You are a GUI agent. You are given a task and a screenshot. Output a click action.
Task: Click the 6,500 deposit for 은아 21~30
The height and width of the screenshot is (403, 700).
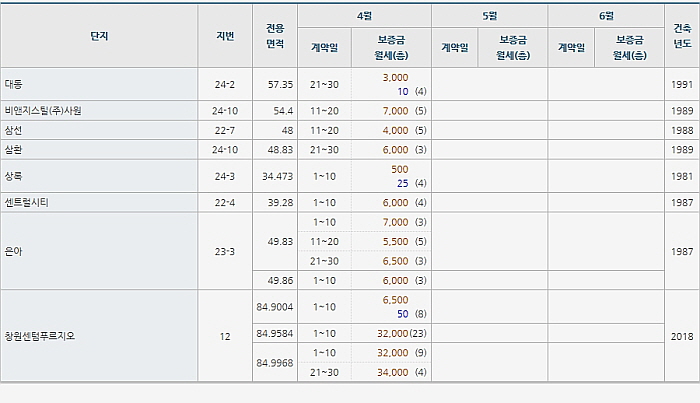[396, 261]
